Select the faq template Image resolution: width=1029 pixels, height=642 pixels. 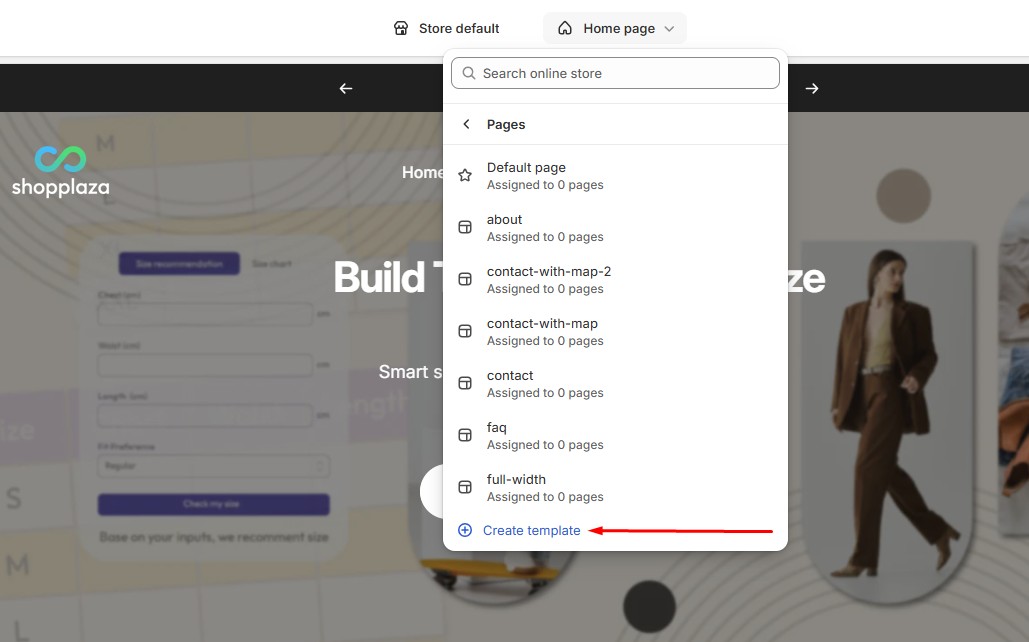pyautogui.click(x=497, y=428)
